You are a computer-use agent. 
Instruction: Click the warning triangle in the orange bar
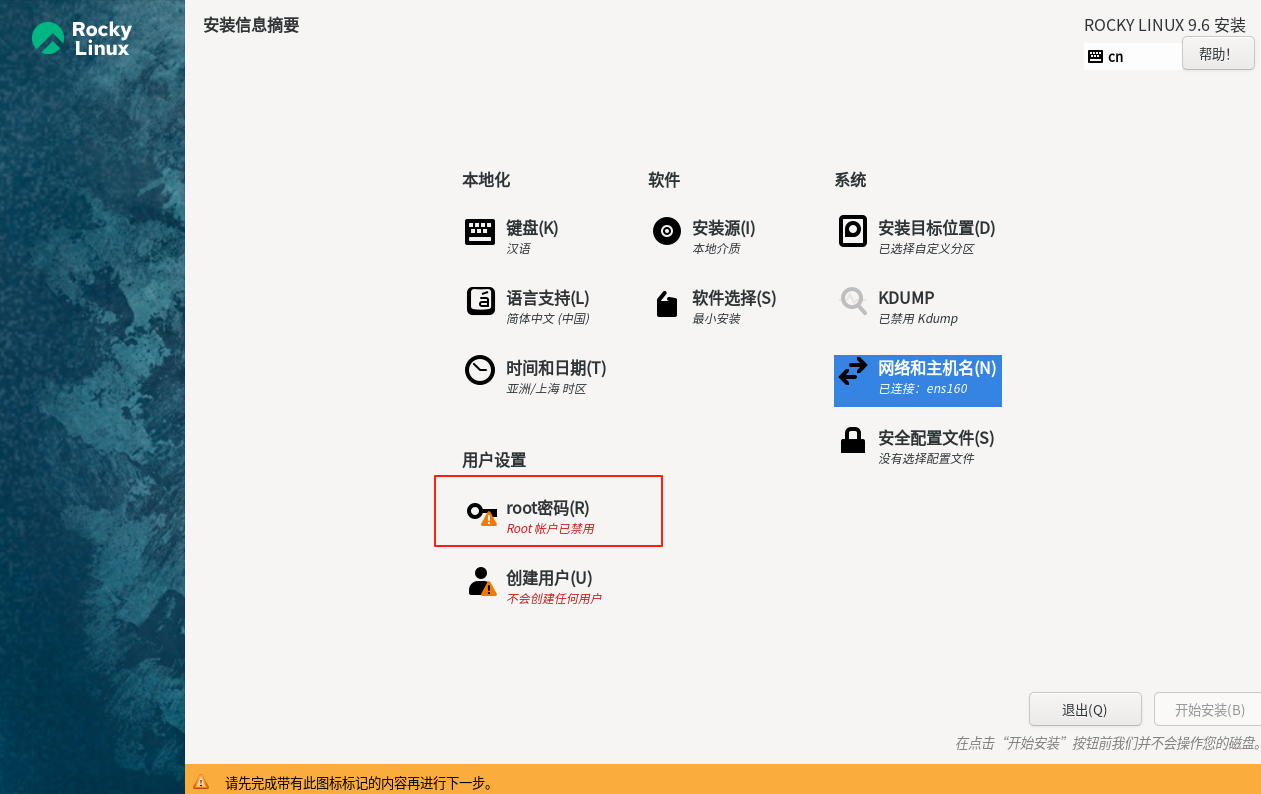(x=201, y=782)
